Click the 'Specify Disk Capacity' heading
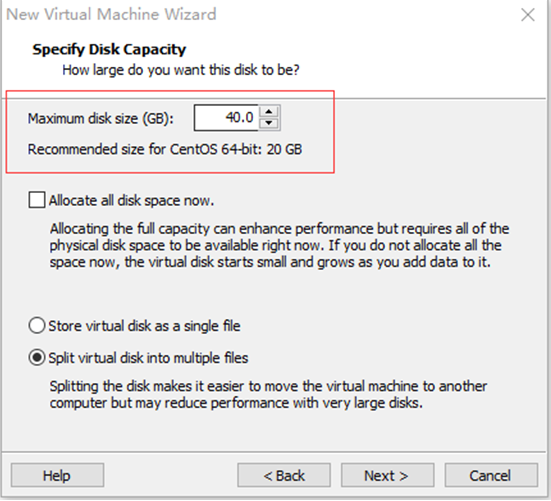This screenshot has height=501, width=551. [109, 50]
